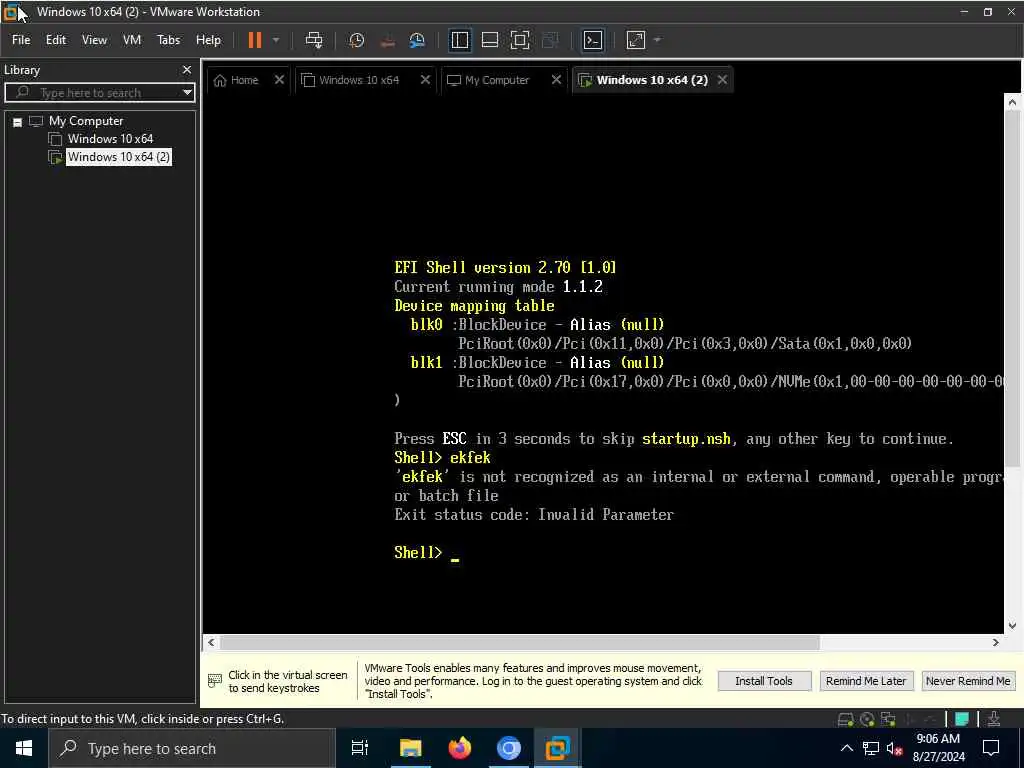Viewport: 1024px width, 768px height.
Task: Click the Unity mode toolbar icon
Action: [x=551, y=40]
